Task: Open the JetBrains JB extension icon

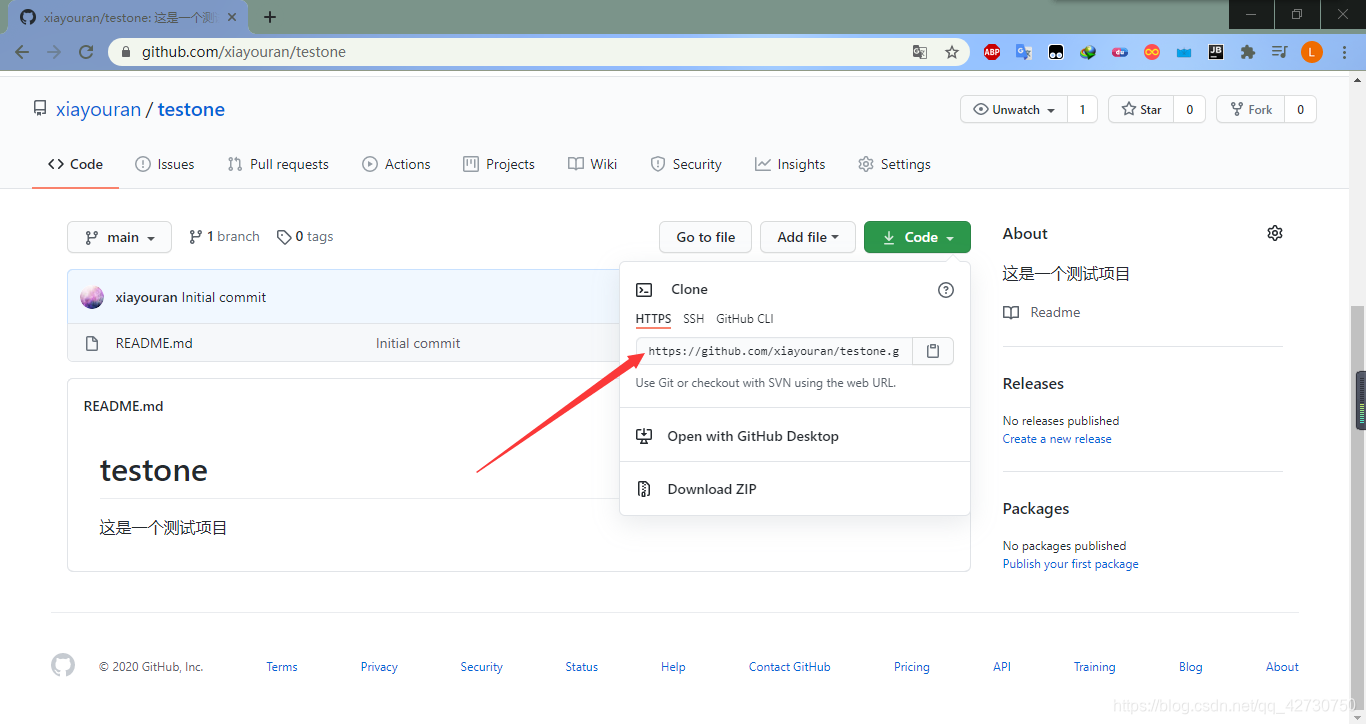Action: click(1216, 52)
